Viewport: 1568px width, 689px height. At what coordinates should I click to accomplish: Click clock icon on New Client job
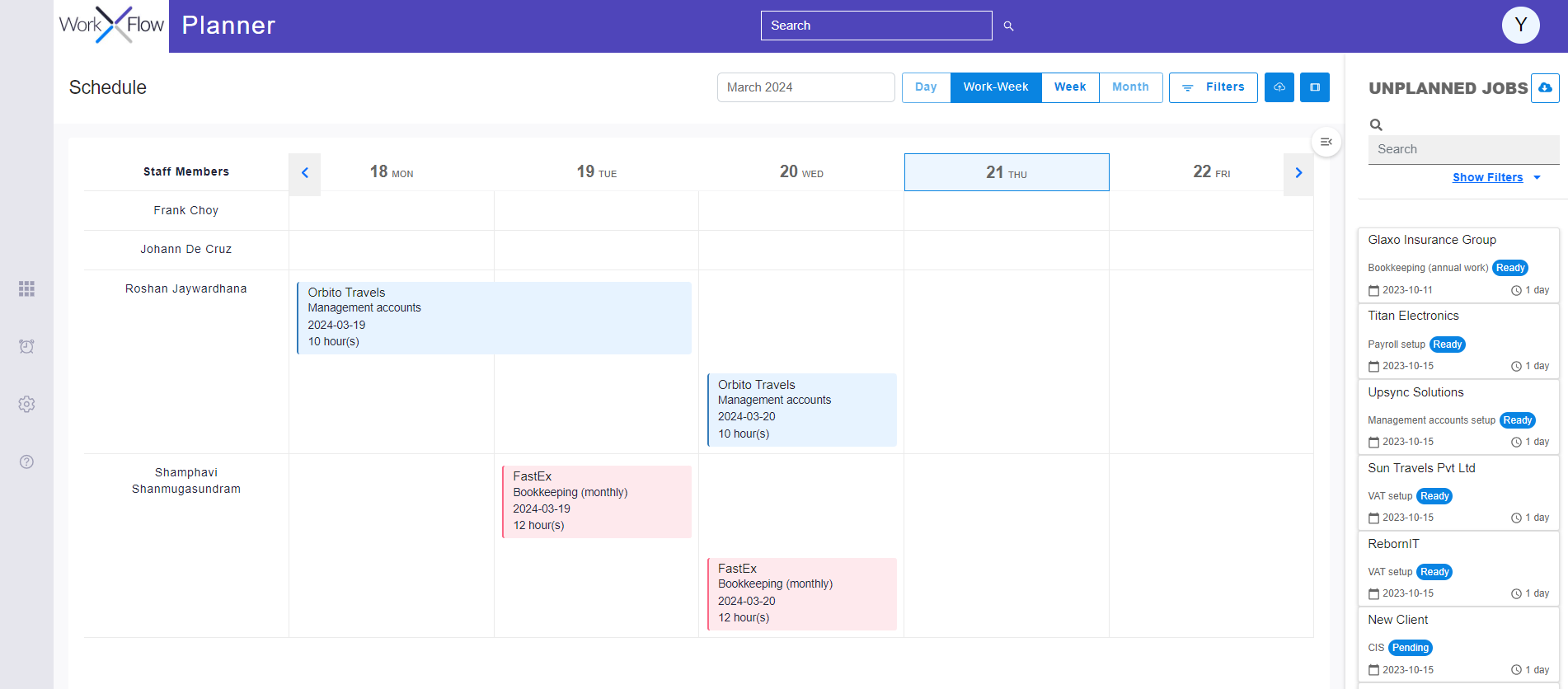[x=1516, y=670]
